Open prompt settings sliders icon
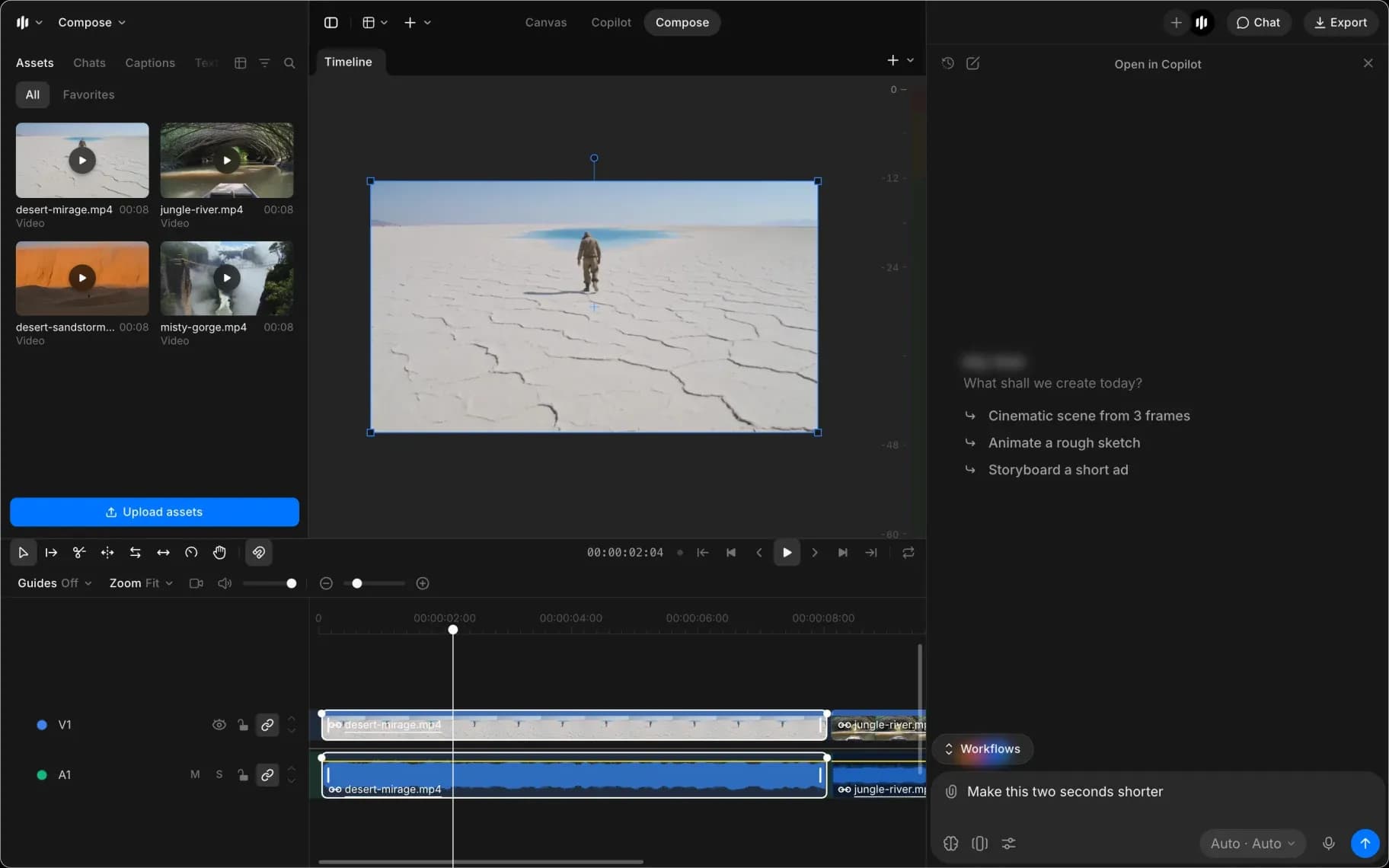The image size is (1389, 868). point(1008,844)
